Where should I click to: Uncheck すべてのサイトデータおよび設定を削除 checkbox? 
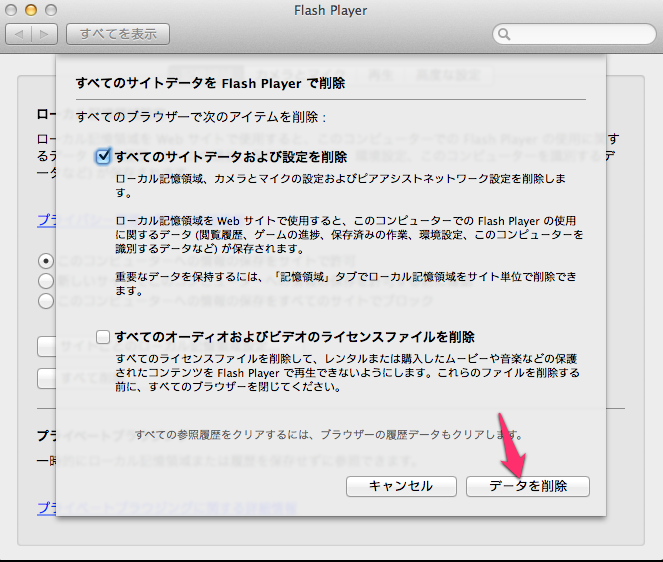[103, 157]
